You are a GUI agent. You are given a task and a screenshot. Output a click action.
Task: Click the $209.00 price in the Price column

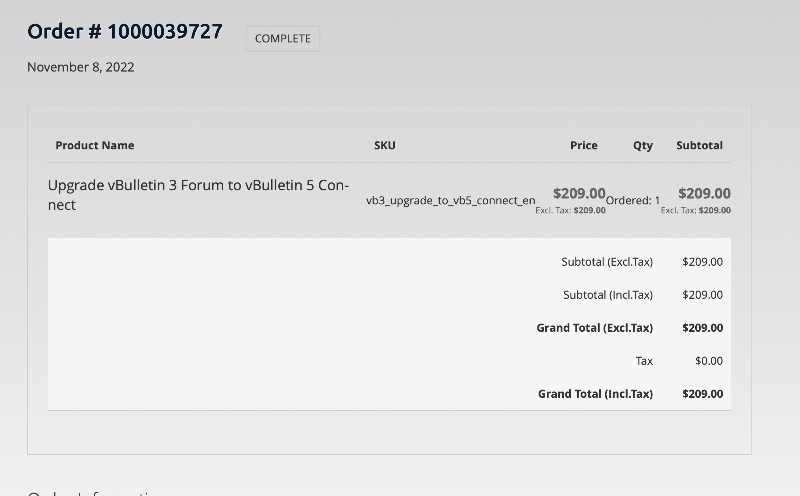pyautogui.click(x=579, y=193)
